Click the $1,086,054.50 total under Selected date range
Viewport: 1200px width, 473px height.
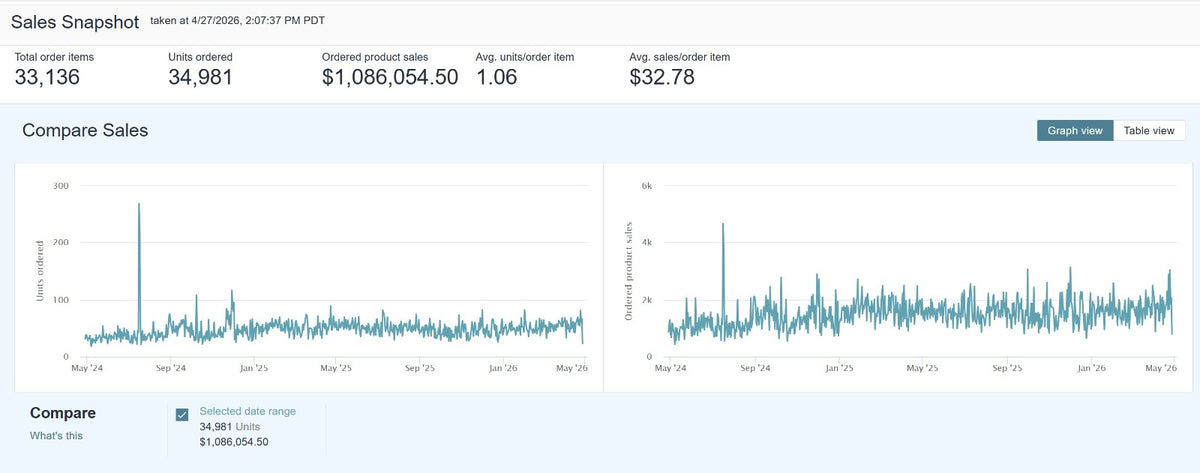(234, 442)
